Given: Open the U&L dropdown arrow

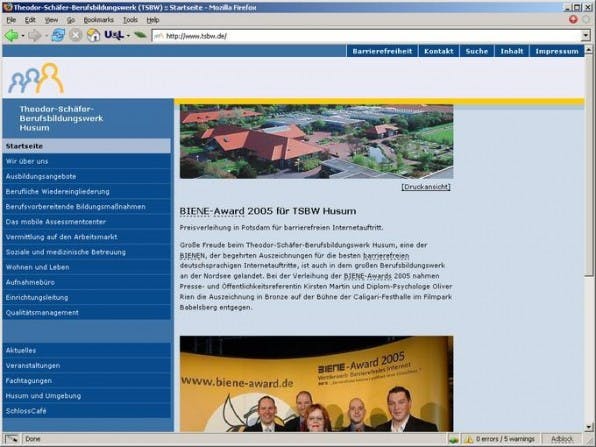Looking at the screenshot, I should pyautogui.click(x=128, y=36).
